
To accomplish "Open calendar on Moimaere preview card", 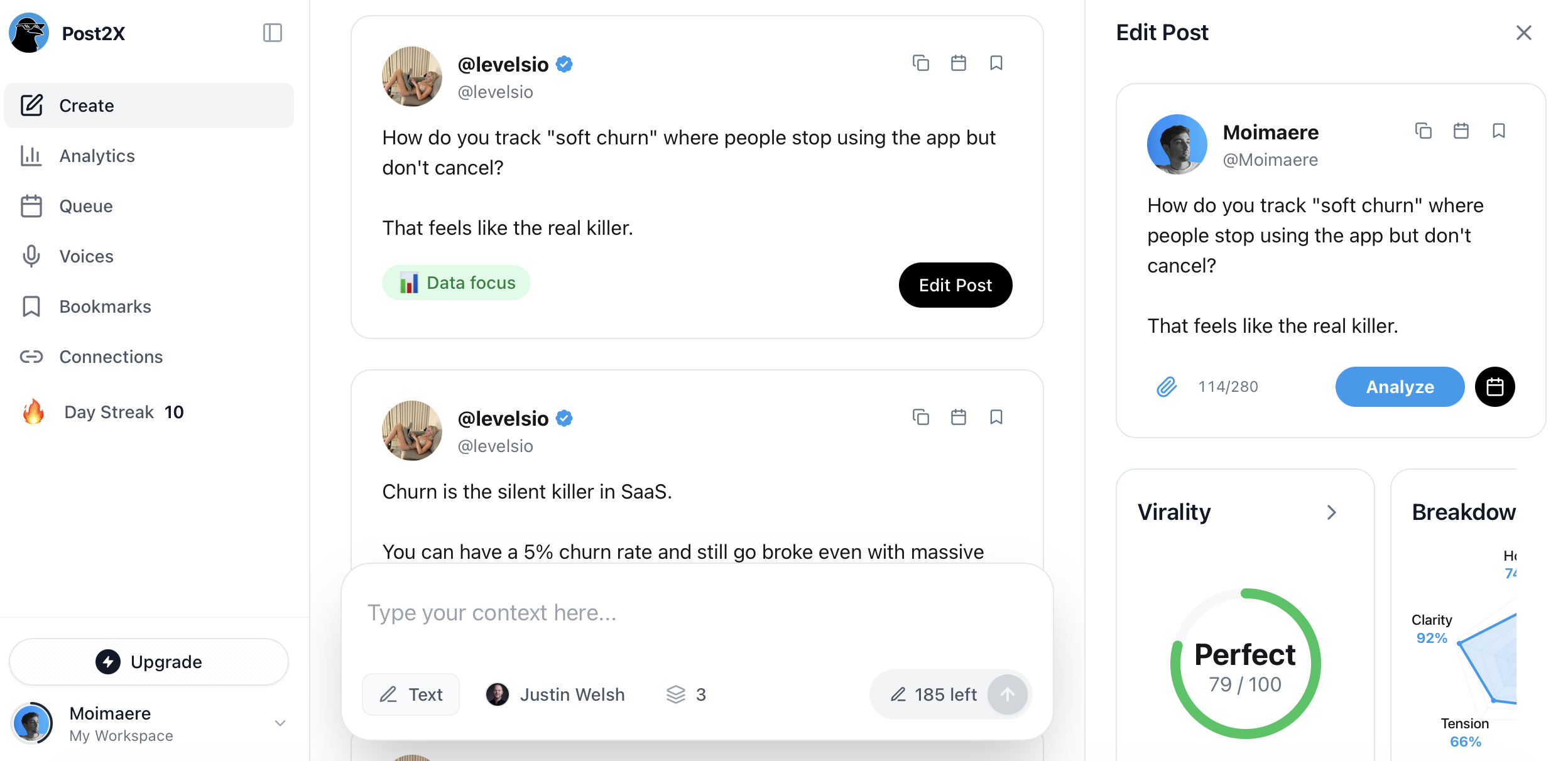I will click(1461, 131).
